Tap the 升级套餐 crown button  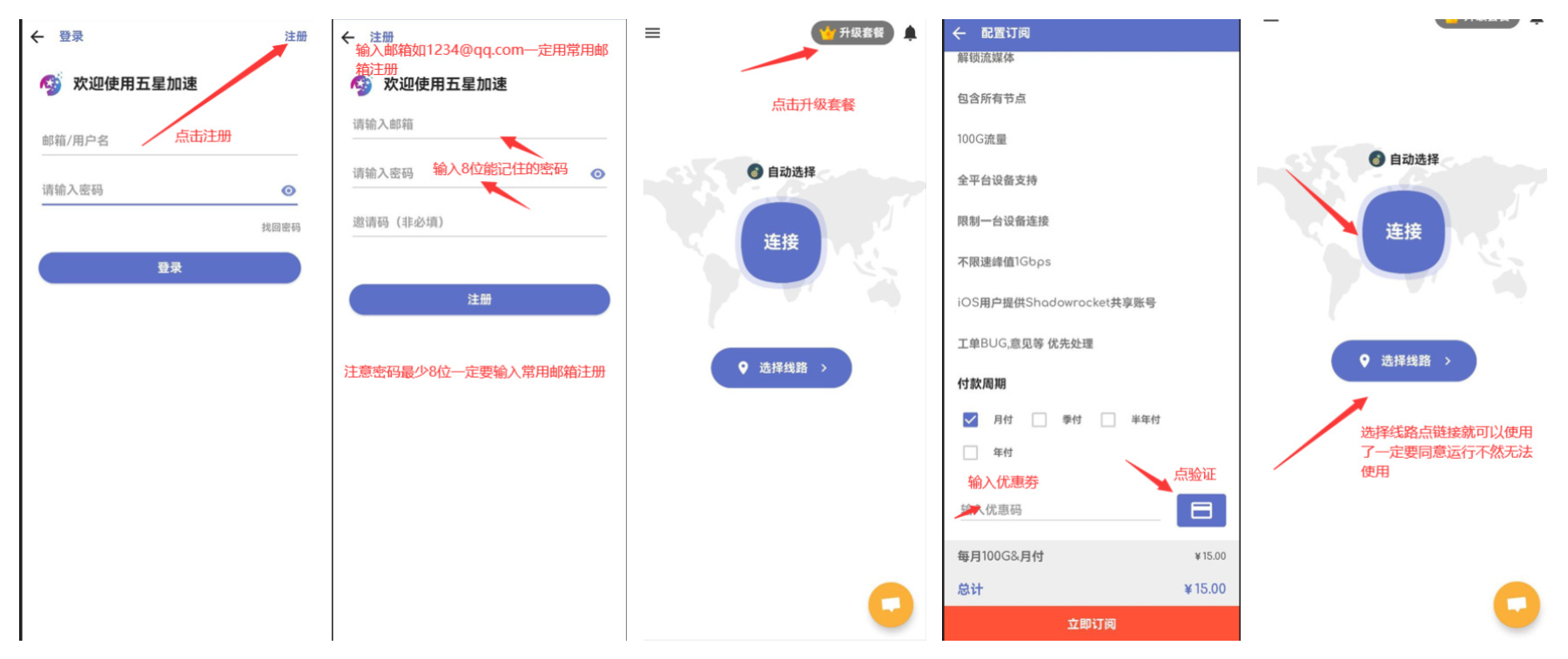pyautogui.click(x=852, y=33)
